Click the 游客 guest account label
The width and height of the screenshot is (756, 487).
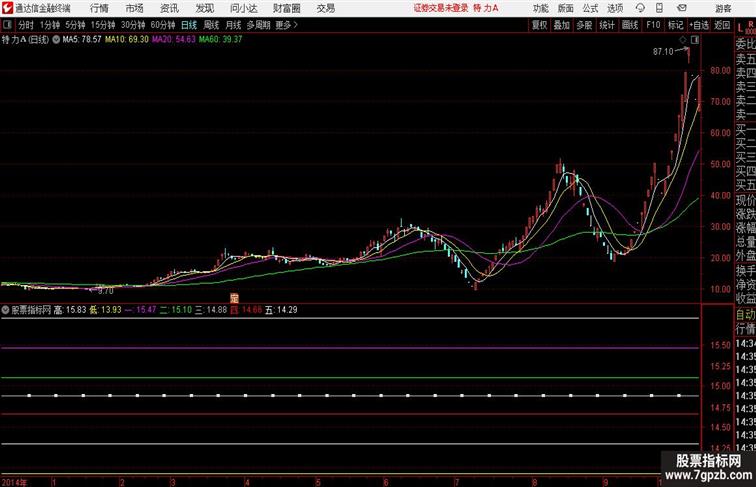(x=723, y=8)
